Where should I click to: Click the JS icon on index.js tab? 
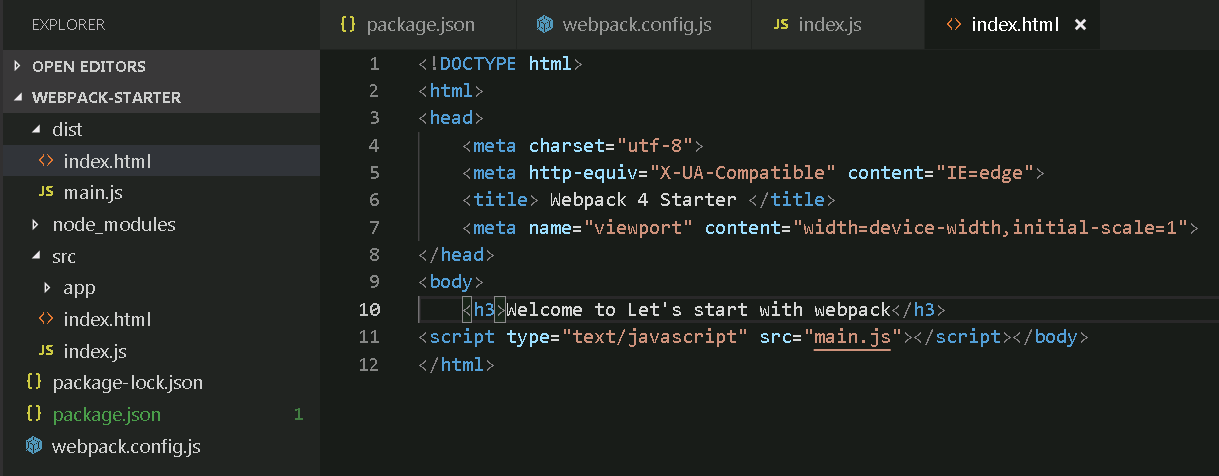click(x=780, y=25)
